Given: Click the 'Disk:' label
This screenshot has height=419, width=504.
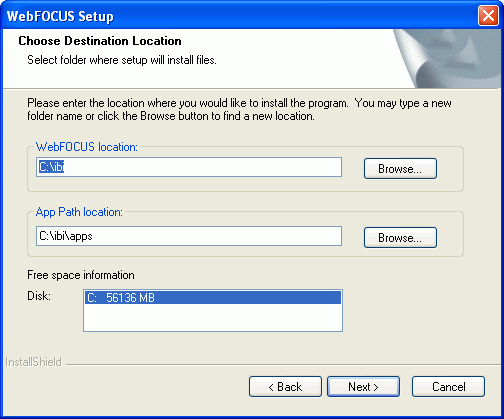Looking at the screenshot, I should [x=39, y=296].
